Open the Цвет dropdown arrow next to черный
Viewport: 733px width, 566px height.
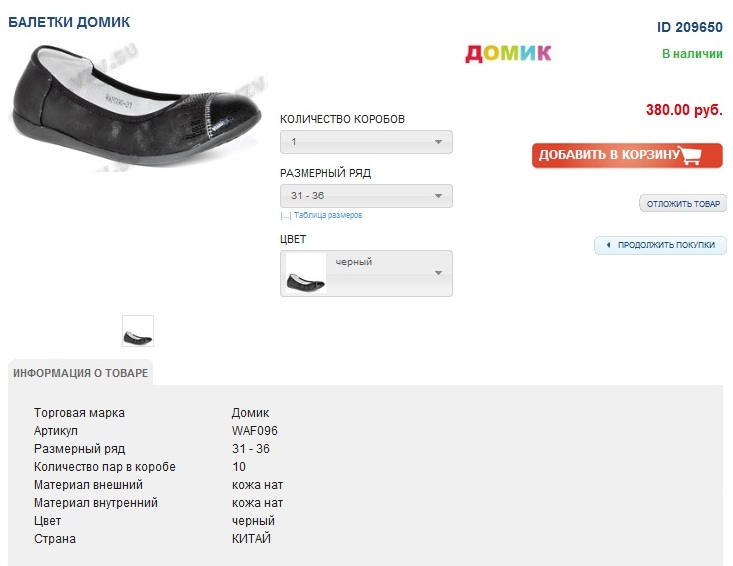[x=438, y=273]
